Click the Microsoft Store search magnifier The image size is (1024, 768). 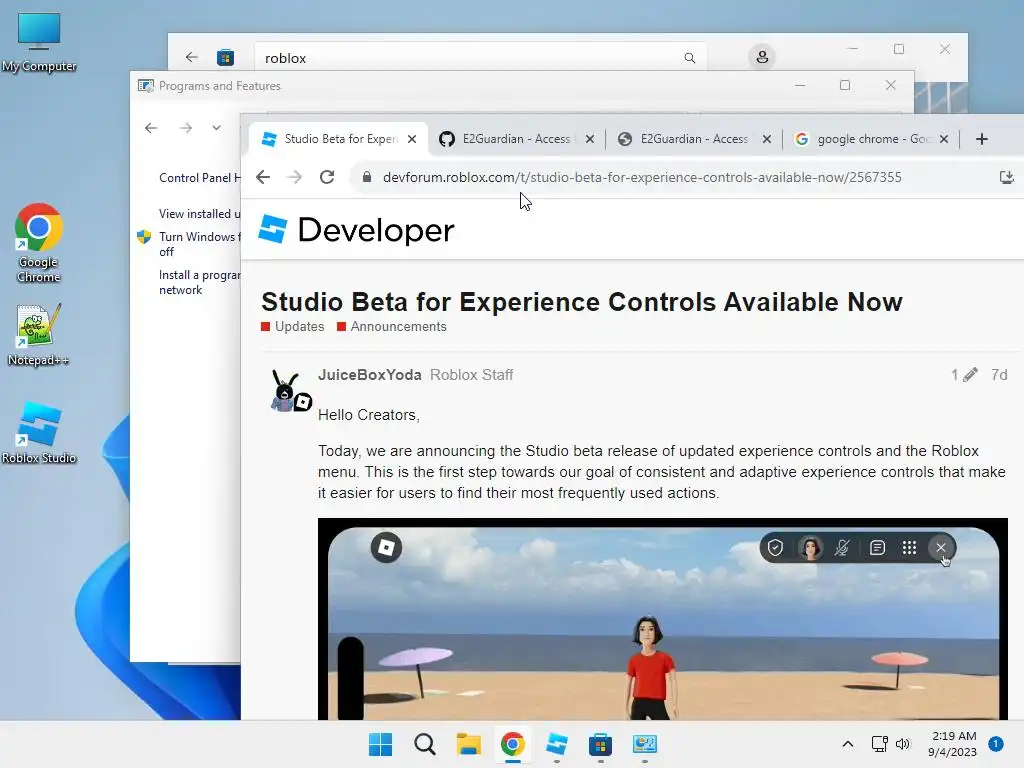(690, 58)
